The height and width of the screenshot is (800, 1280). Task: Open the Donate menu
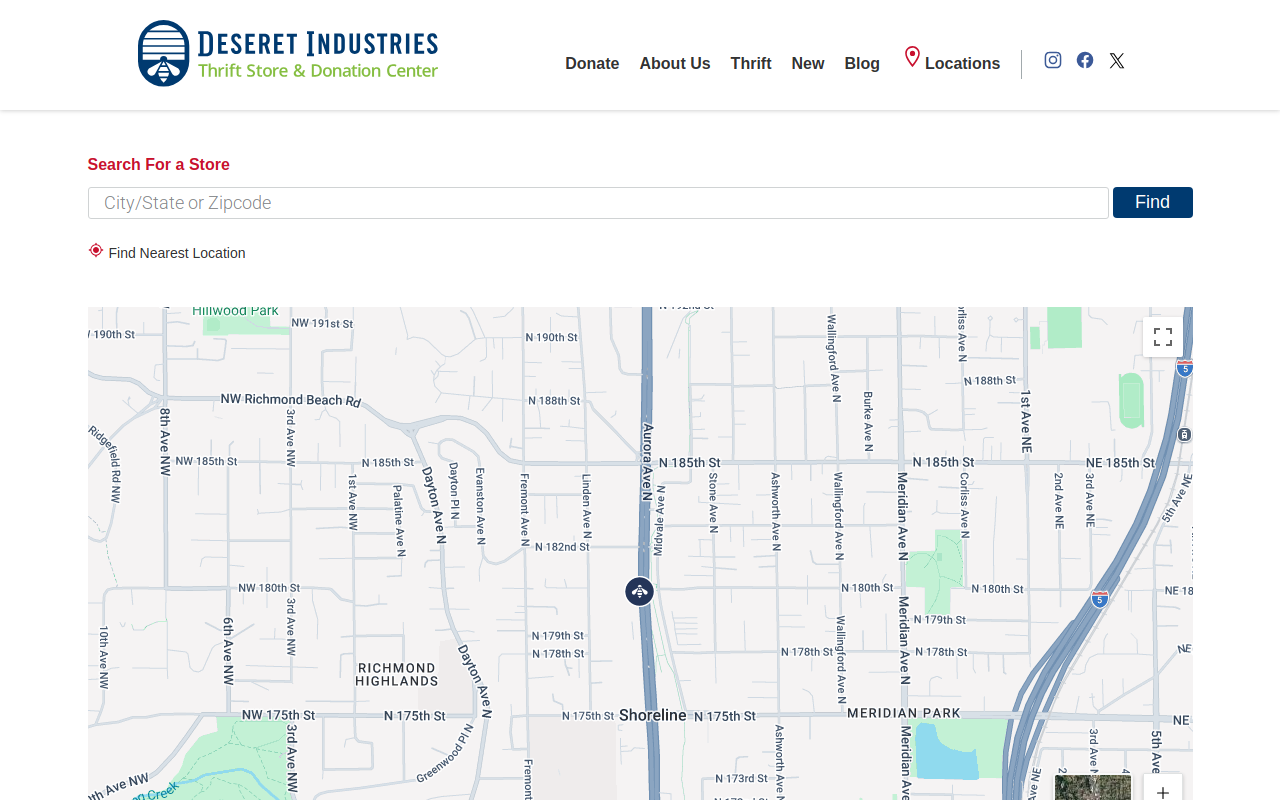pyautogui.click(x=592, y=64)
